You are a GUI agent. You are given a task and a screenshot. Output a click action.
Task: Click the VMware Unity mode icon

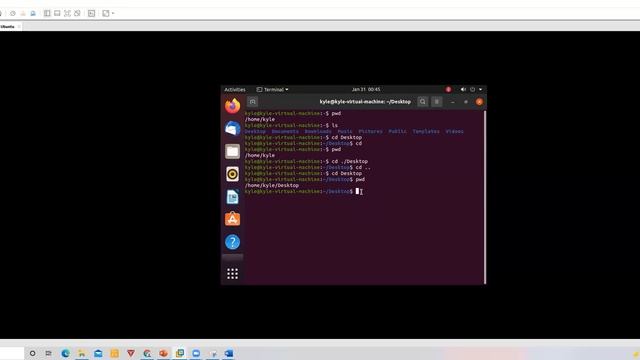(x=78, y=13)
